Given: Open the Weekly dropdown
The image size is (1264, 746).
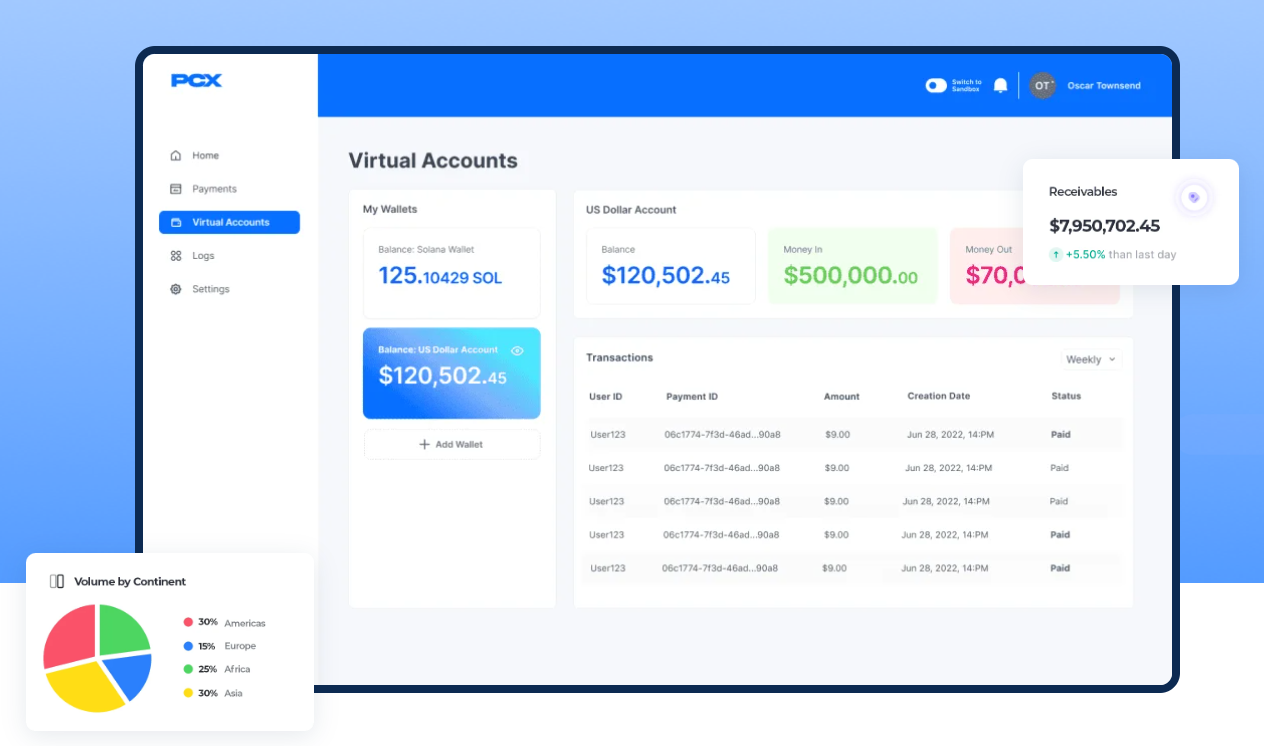Looking at the screenshot, I should coord(1091,359).
